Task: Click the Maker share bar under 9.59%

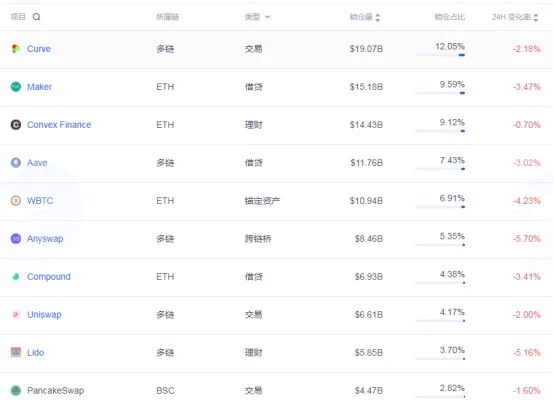Action: (440, 93)
